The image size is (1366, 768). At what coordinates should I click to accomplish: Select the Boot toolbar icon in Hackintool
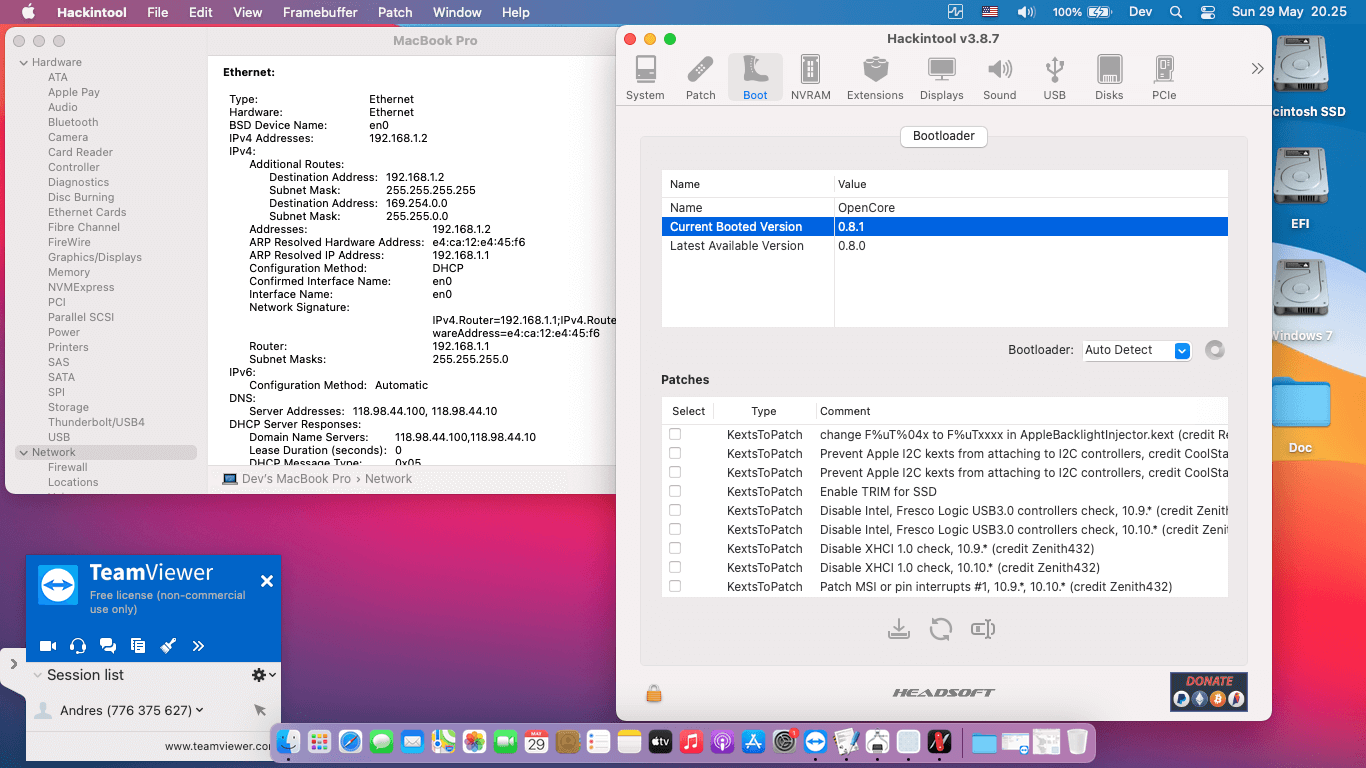coord(755,78)
